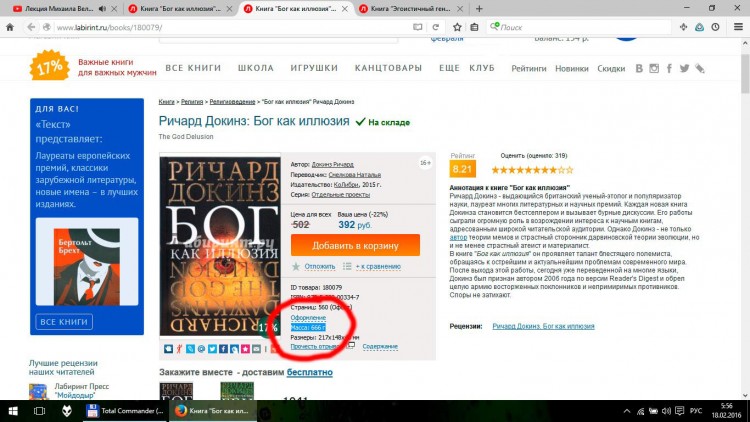Open the Скидки link

coord(611,68)
